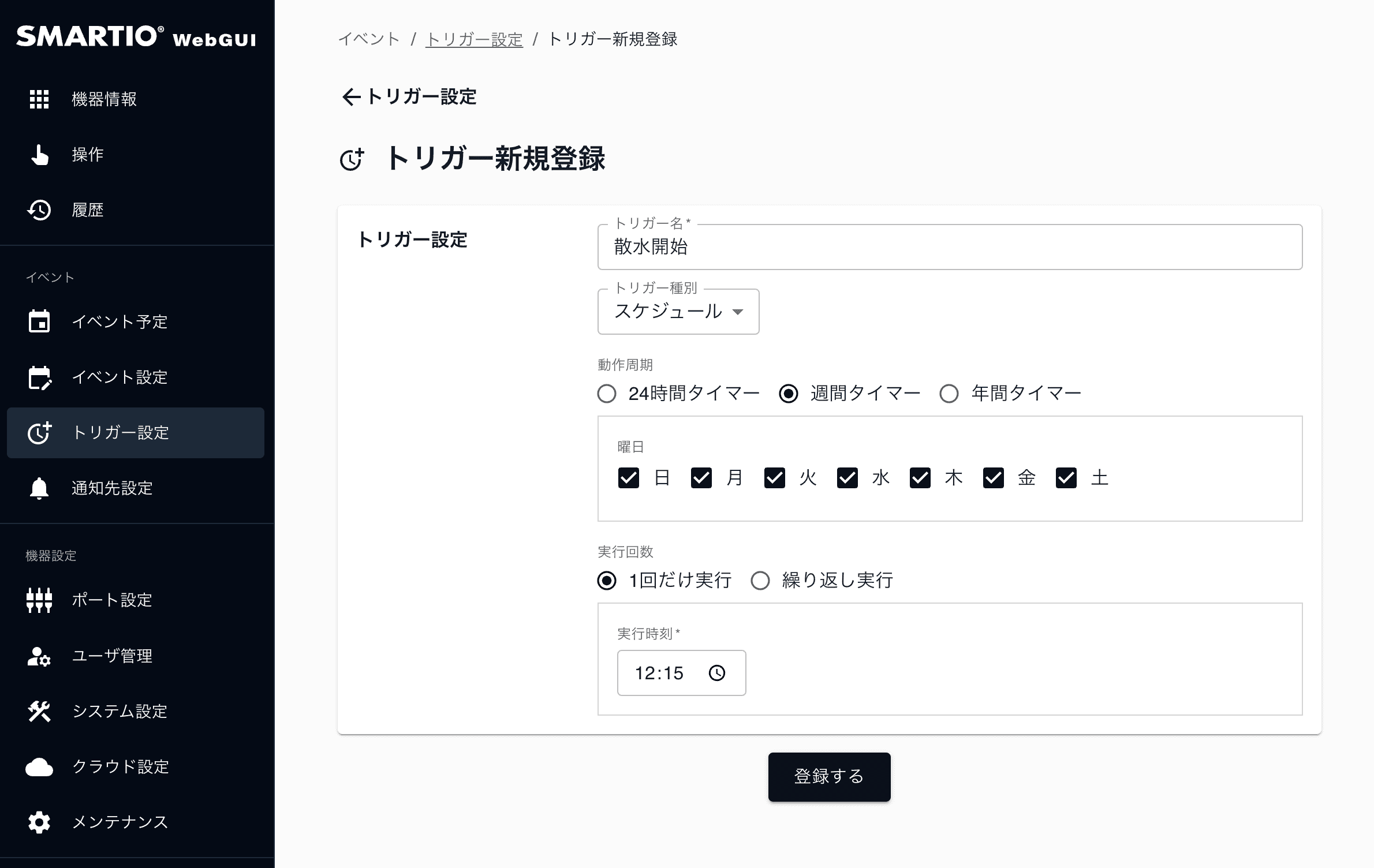Select the ポート設定 sliders icon
This screenshot has width=1374, height=868.
[x=39, y=600]
